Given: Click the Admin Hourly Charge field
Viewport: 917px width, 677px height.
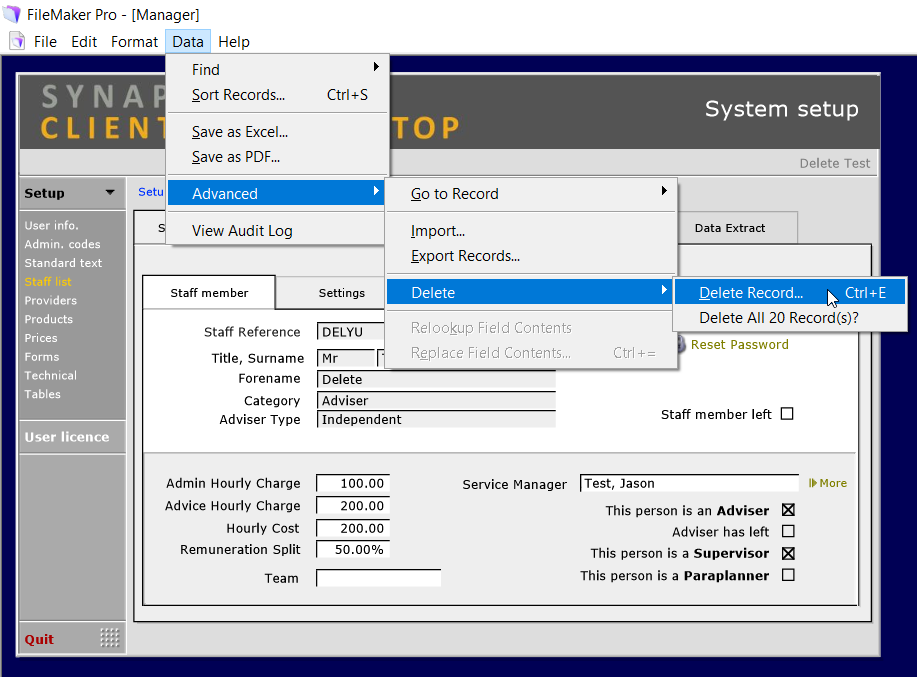Looking at the screenshot, I should pos(353,483).
